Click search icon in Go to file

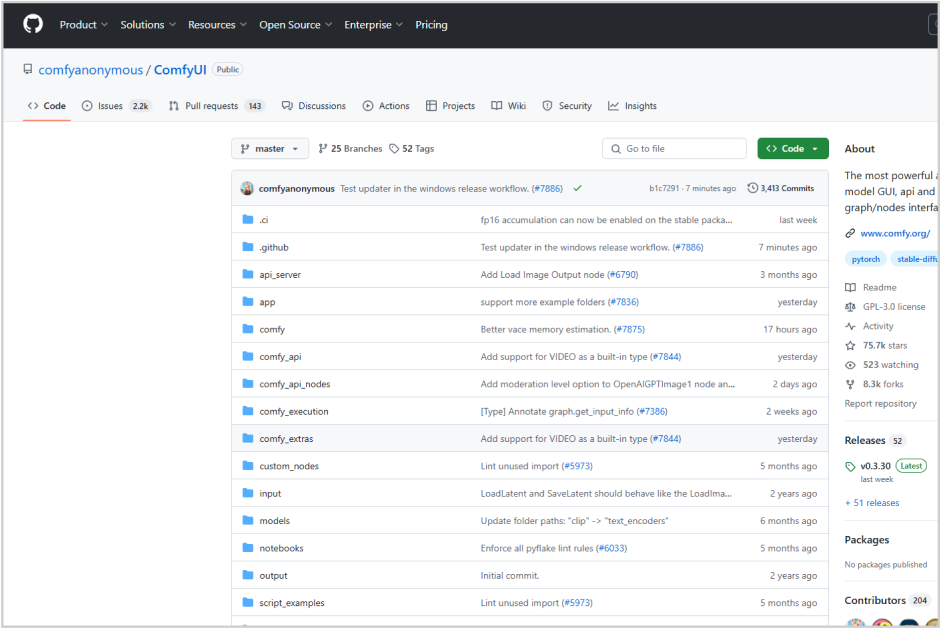point(616,149)
